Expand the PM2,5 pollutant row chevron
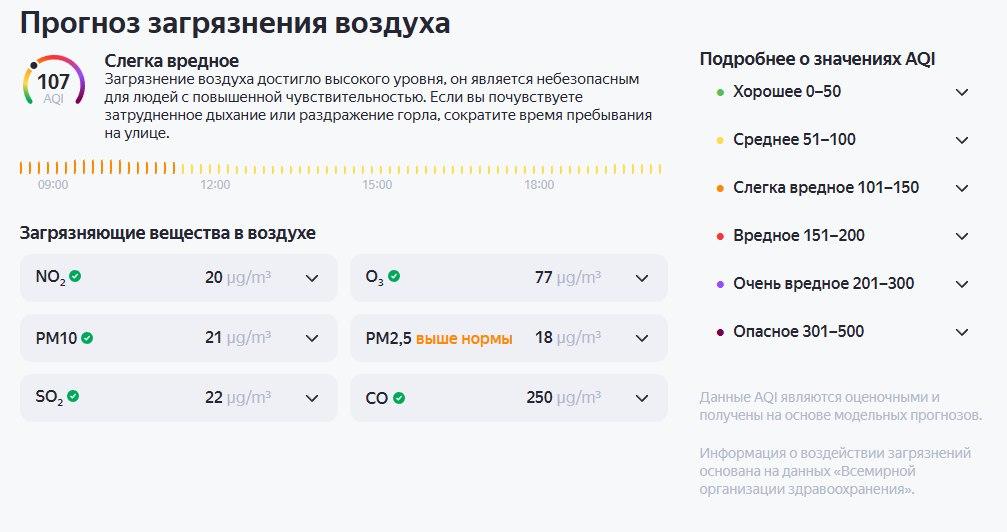Viewport: 1007px width, 532px height. (x=642, y=338)
